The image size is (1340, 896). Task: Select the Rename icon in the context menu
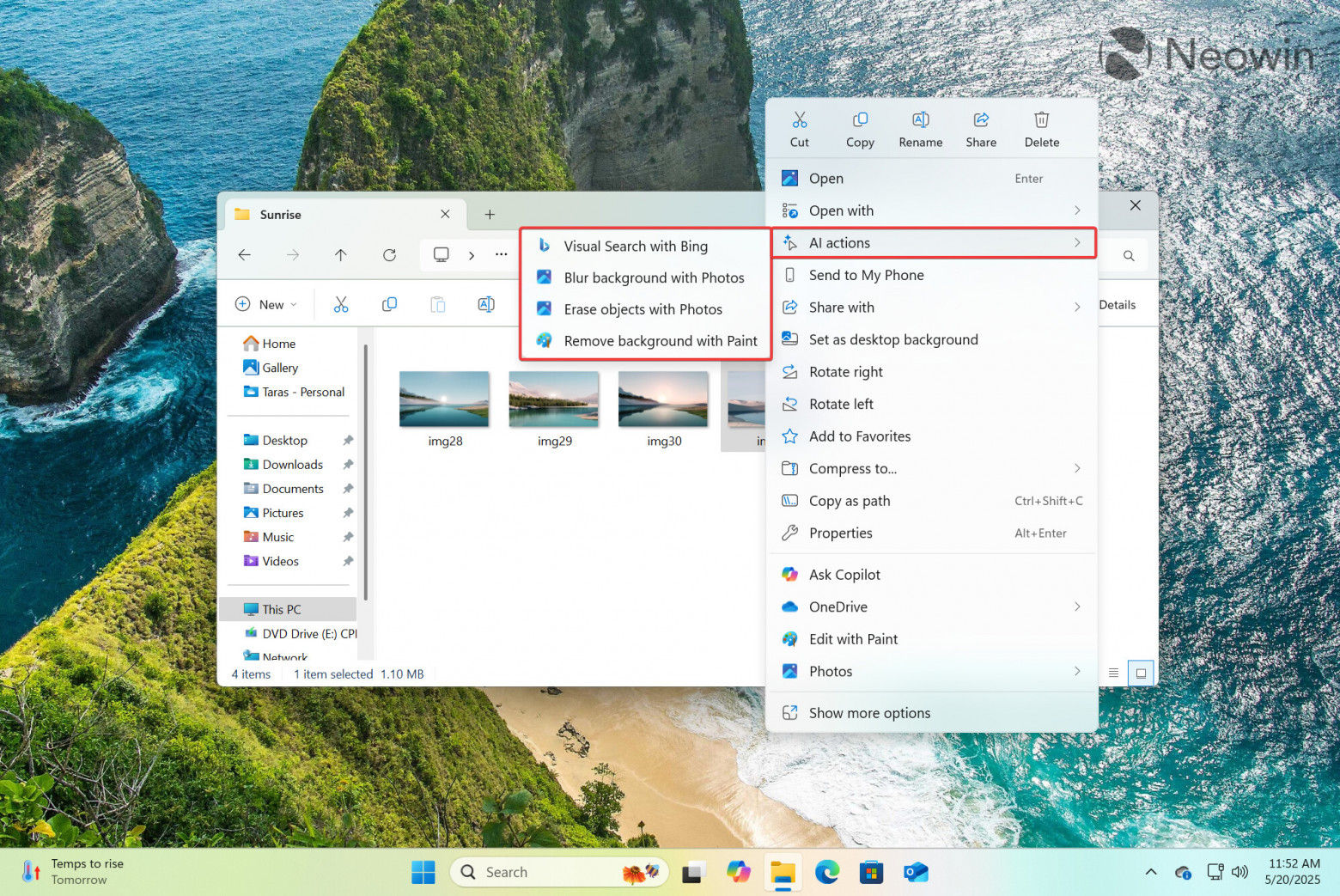pos(920,129)
